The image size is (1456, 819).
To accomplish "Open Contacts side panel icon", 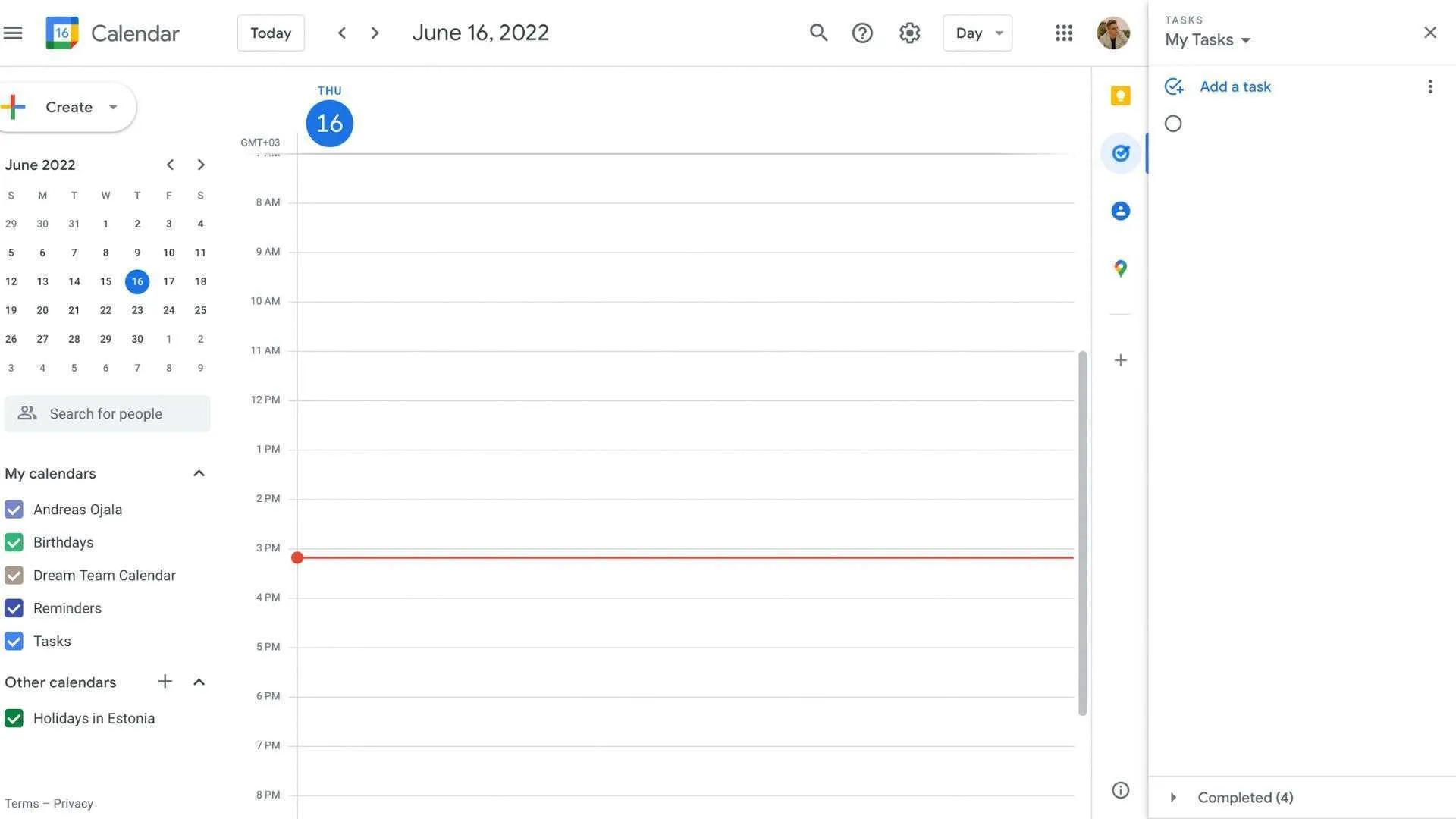I will point(1120,211).
